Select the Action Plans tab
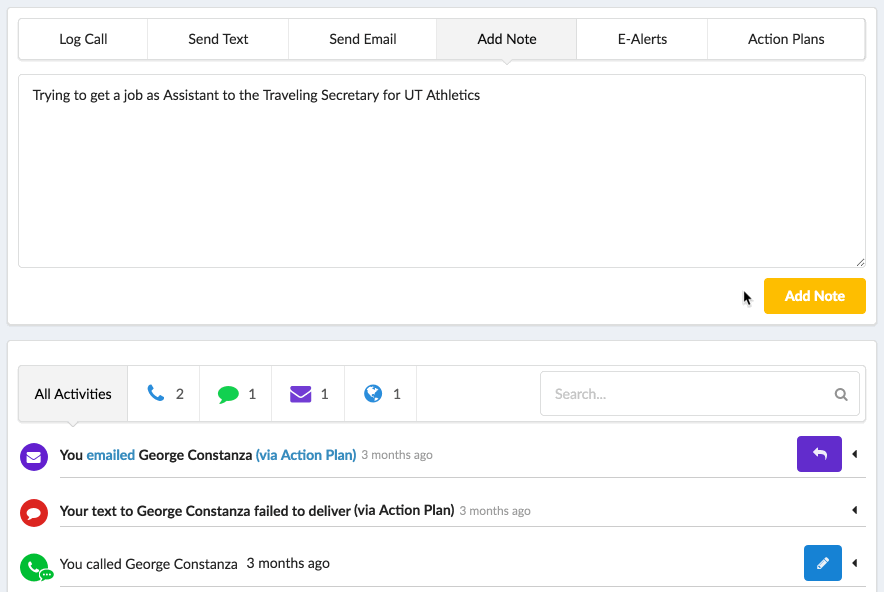The image size is (884, 592). click(x=786, y=39)
